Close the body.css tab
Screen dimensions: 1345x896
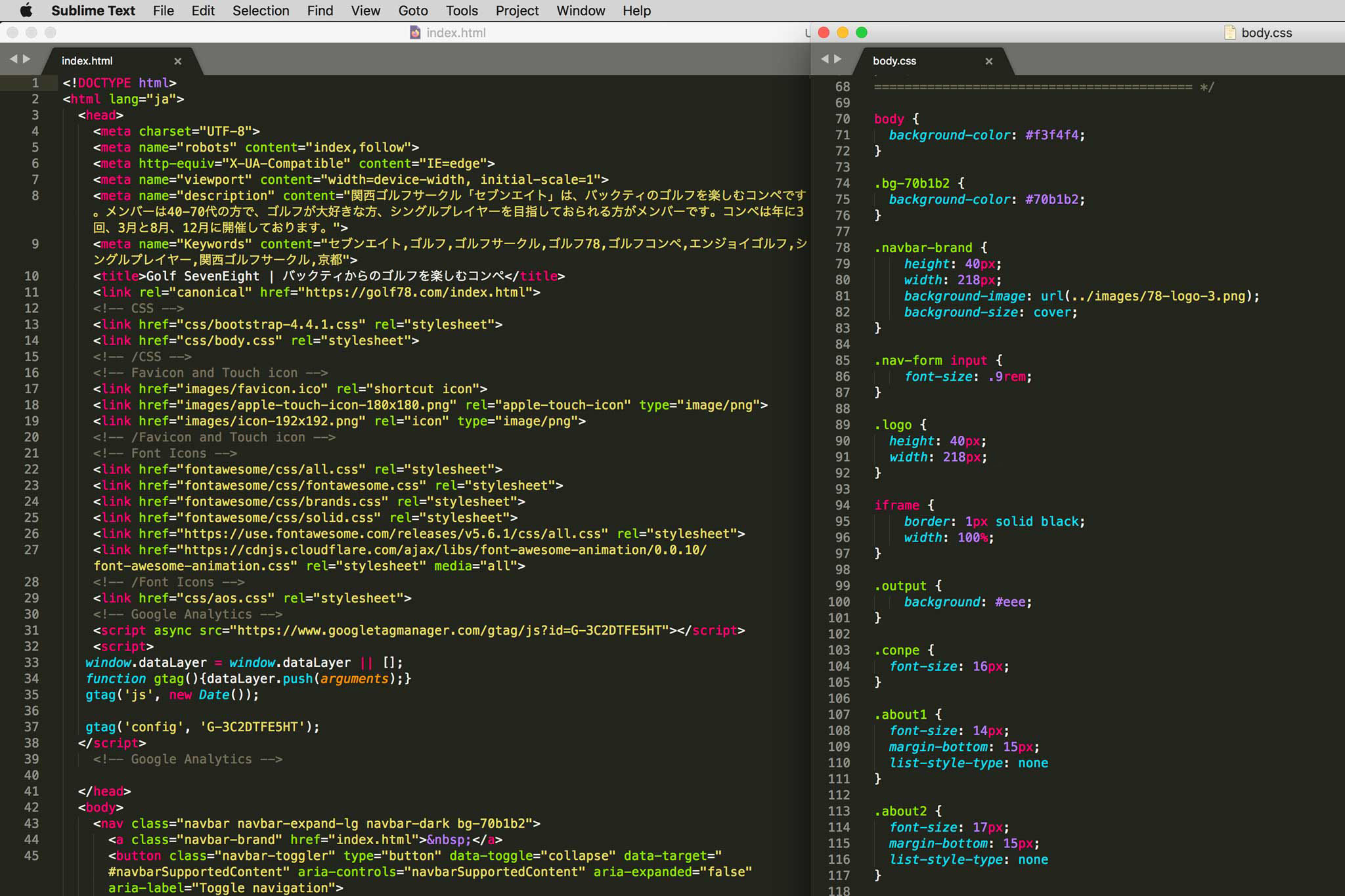pyautogui.click(x=989, y=61)
